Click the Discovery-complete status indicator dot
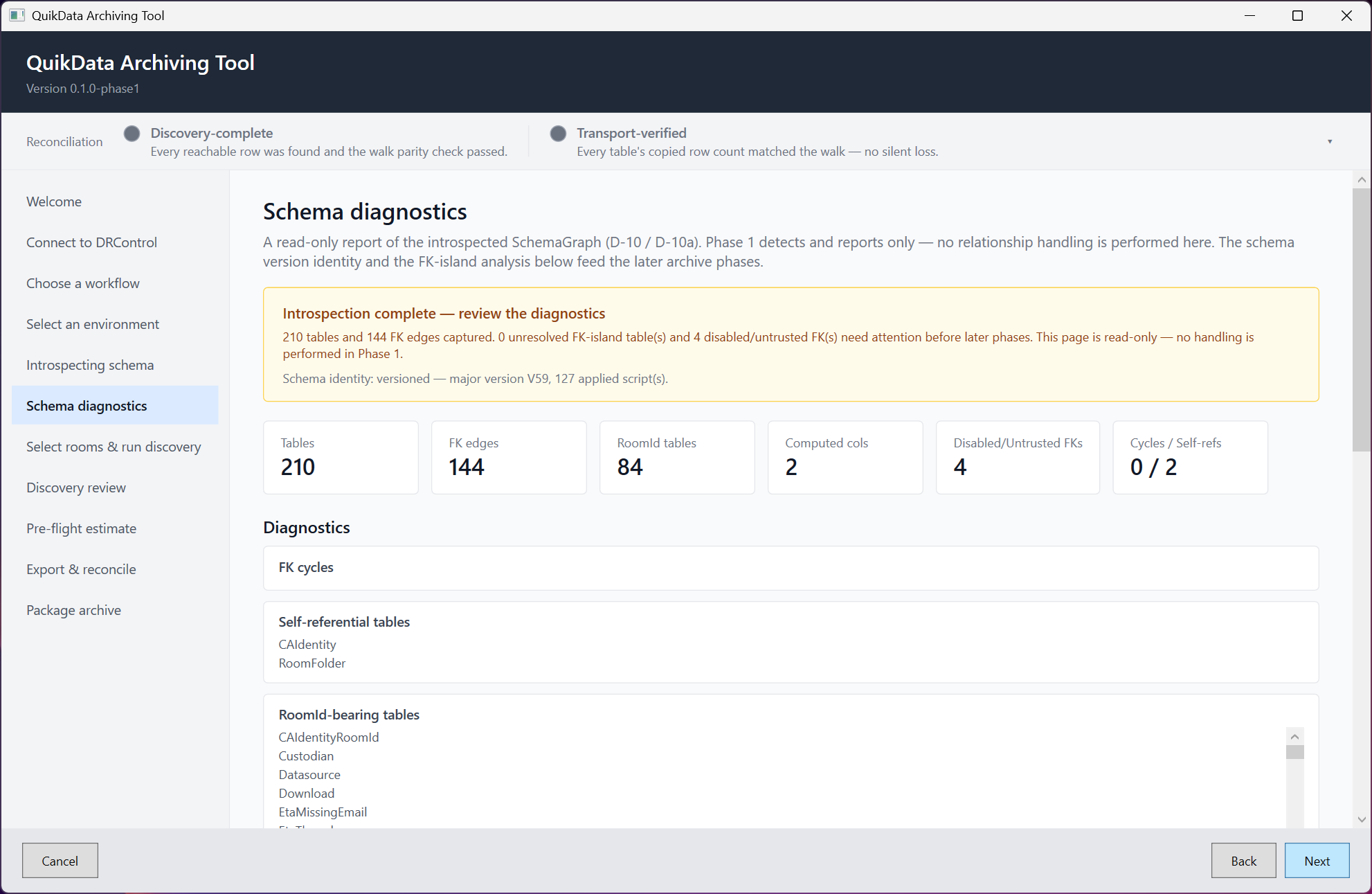Screen dimensions: 1372x894 tap(132, 133)
